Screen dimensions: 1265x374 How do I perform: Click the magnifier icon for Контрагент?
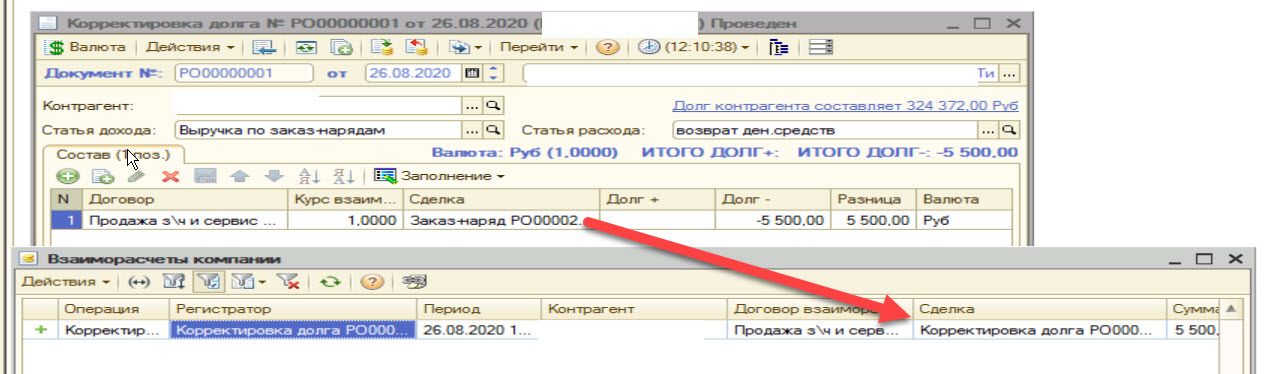(x=492, y=105)
